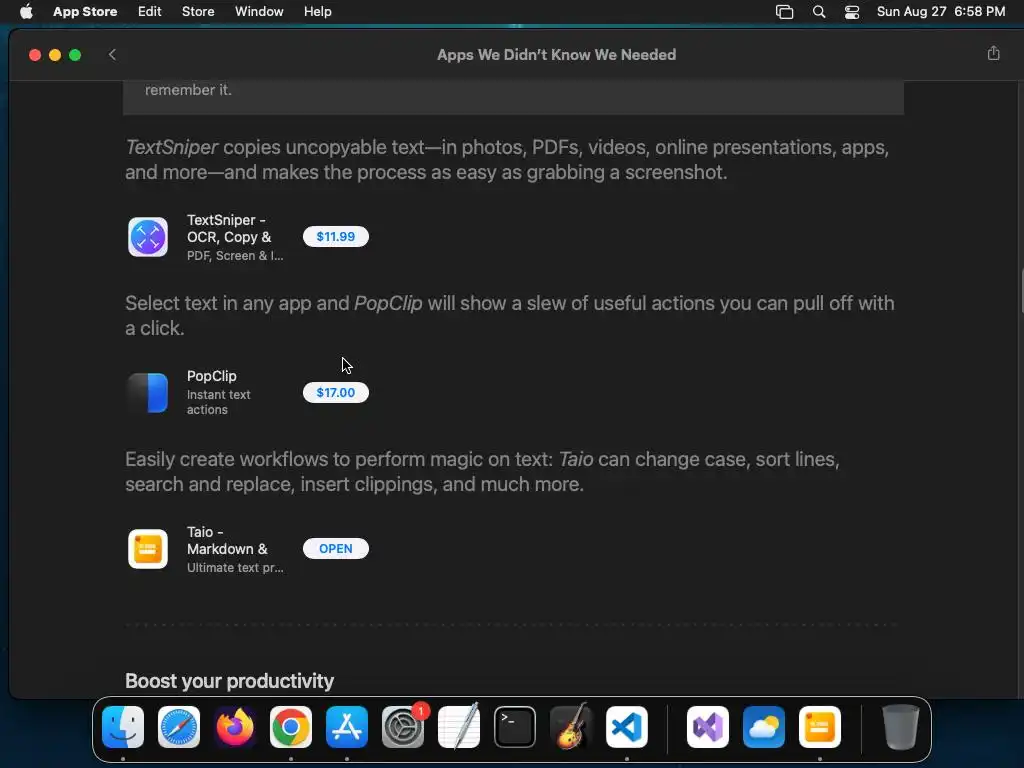This screenshot has height=768, width=1024.
Task: Open the Taio - Markdown & title
Action: click(x=227, y=541)
